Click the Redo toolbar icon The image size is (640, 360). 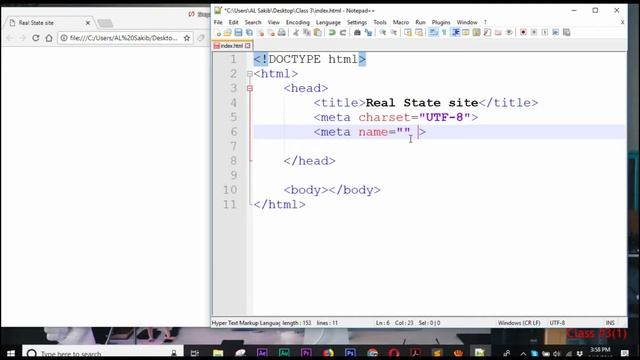click(x=343, y=33)
